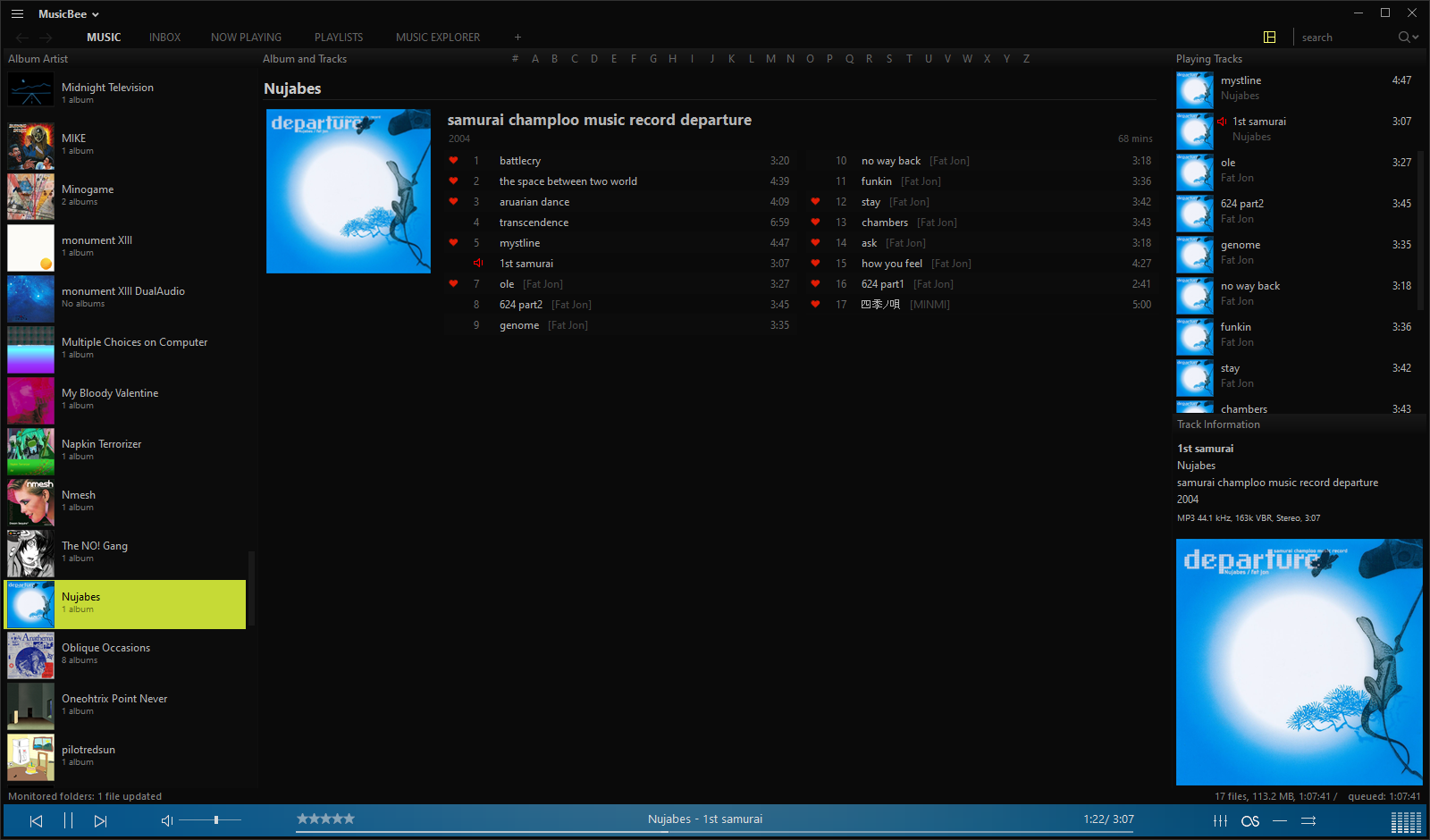This screenshot has height=840, width=1430.
Task: Toggle love heart for the space between two world
Action: pyautogui.click(x=453, y=181)
